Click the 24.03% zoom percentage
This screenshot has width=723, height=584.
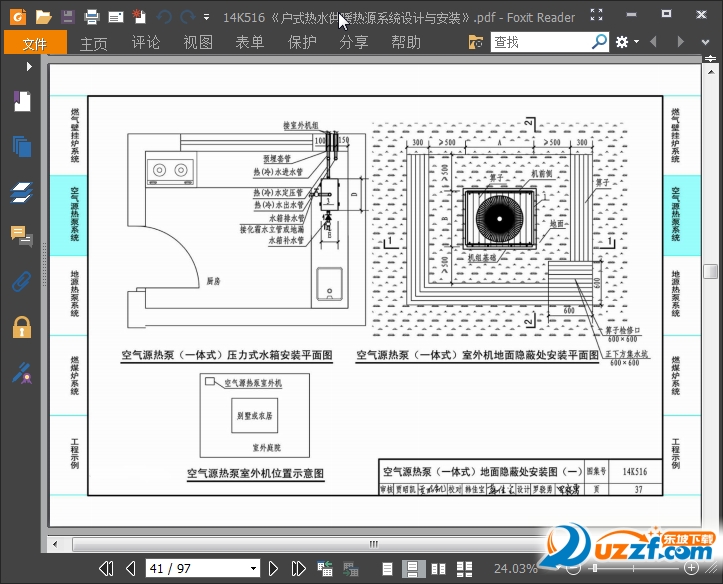pyautogui.click(x=516, y=568)
